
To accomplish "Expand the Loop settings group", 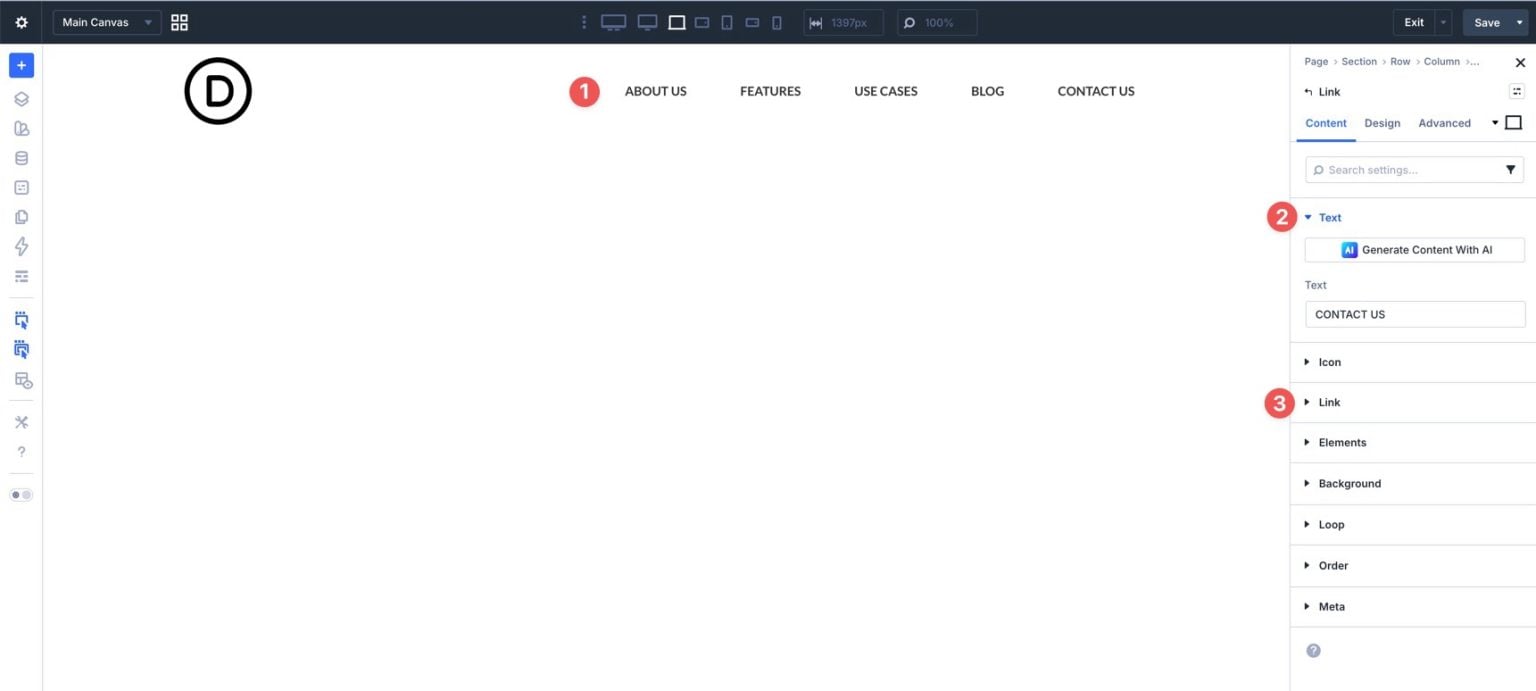I will tap(1412, 524).
